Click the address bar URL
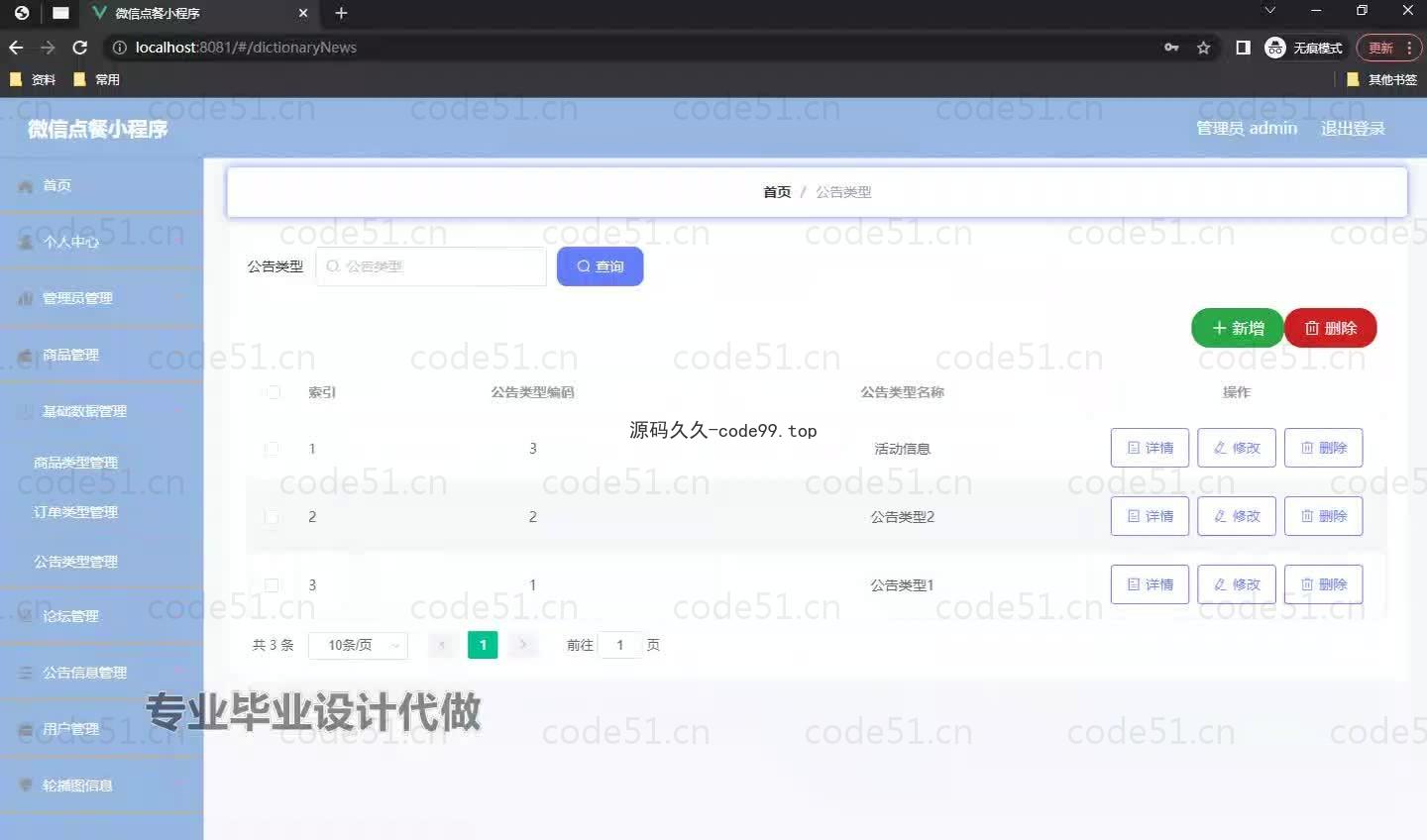The width and height of the screenshot is (1427, 840). point(246,48)
